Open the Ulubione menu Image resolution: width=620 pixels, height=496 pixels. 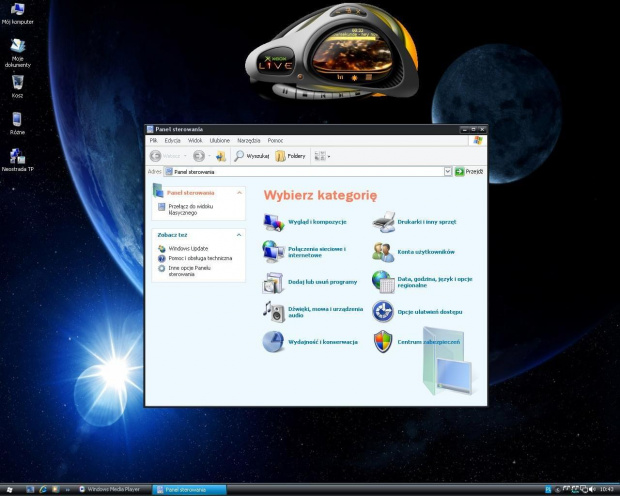point(220,140)
